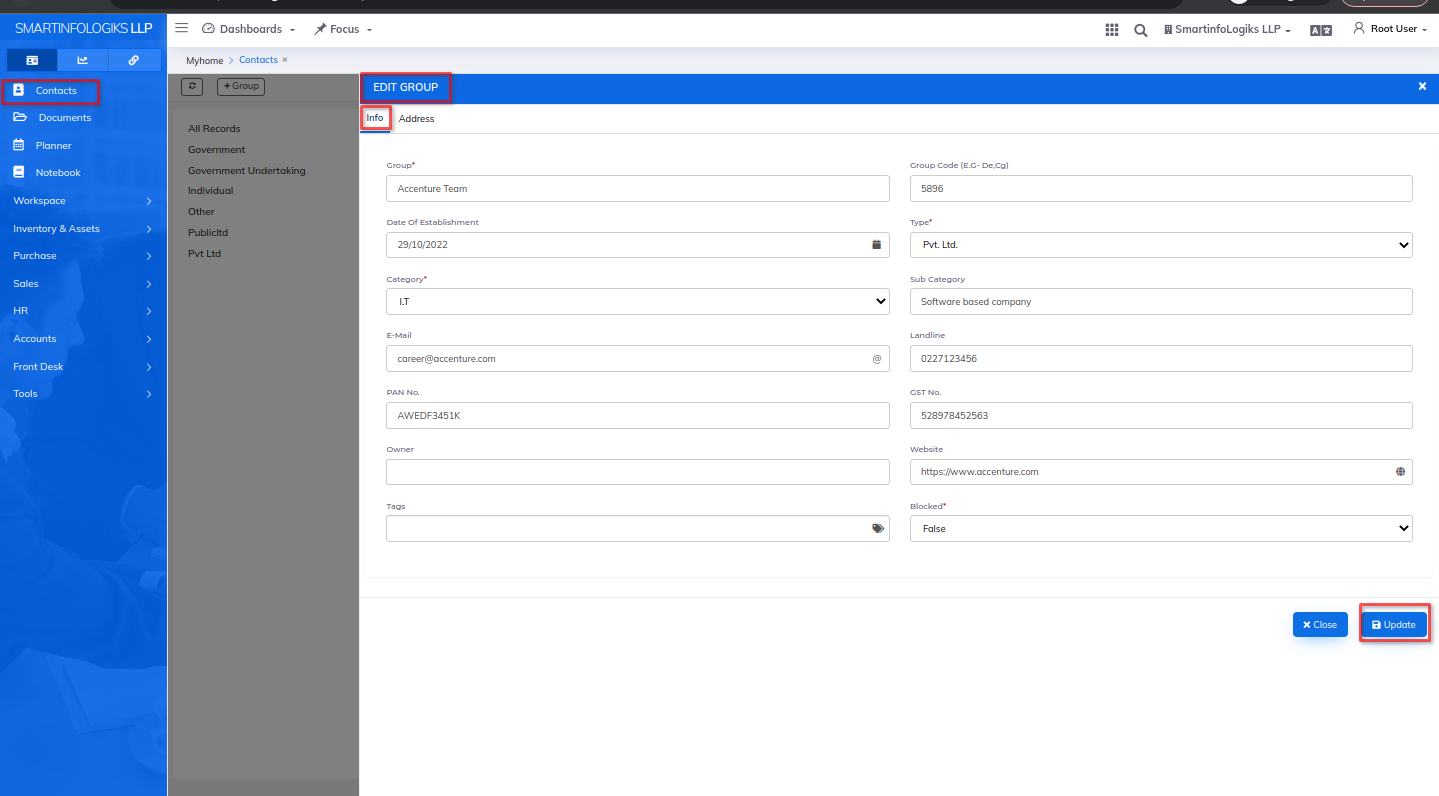The image size is (1439, 796).
Task: Expand the Purchase sidebar menu
Action: coord(83,256)
